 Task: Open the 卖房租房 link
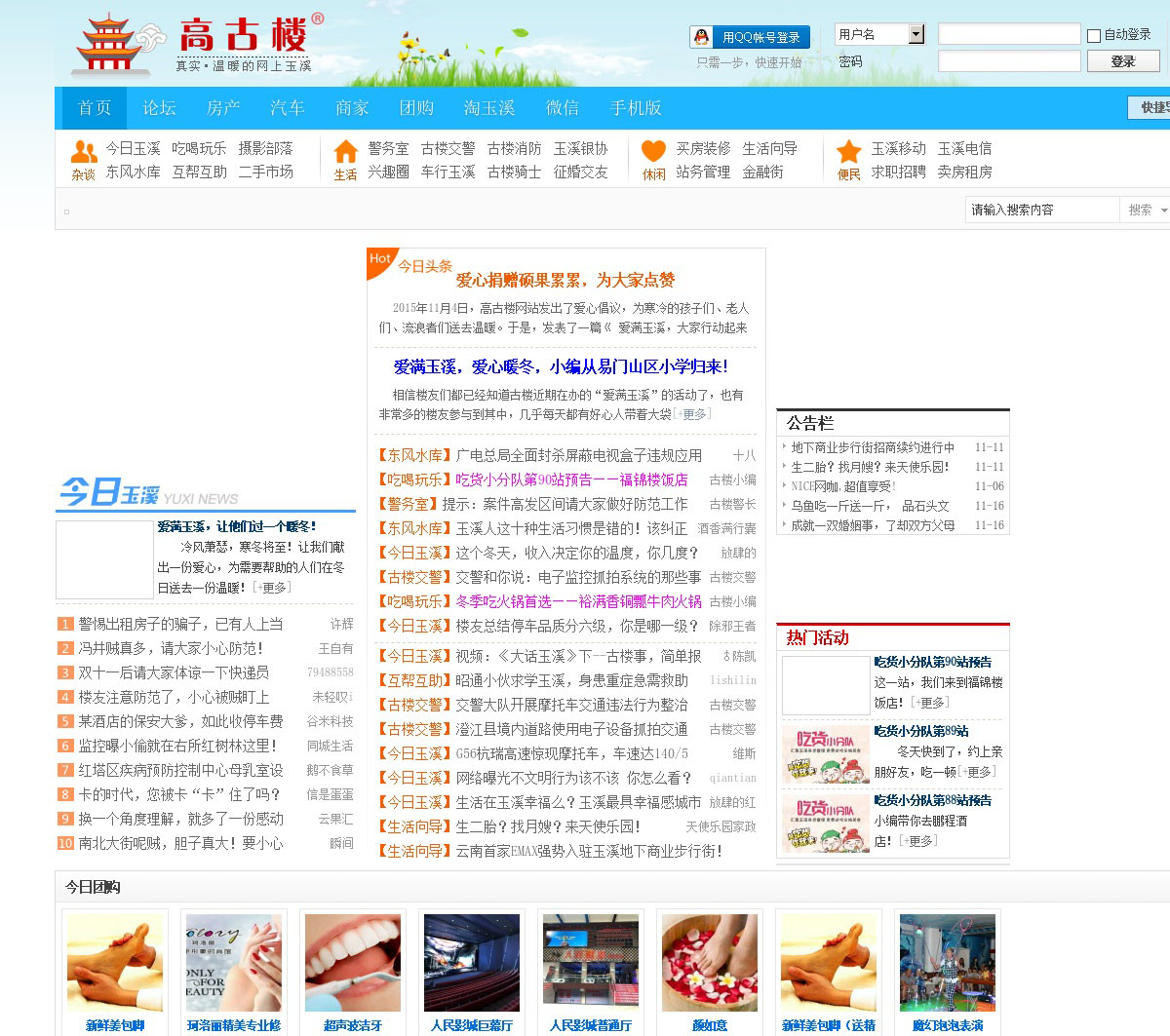tap(964, 172)
